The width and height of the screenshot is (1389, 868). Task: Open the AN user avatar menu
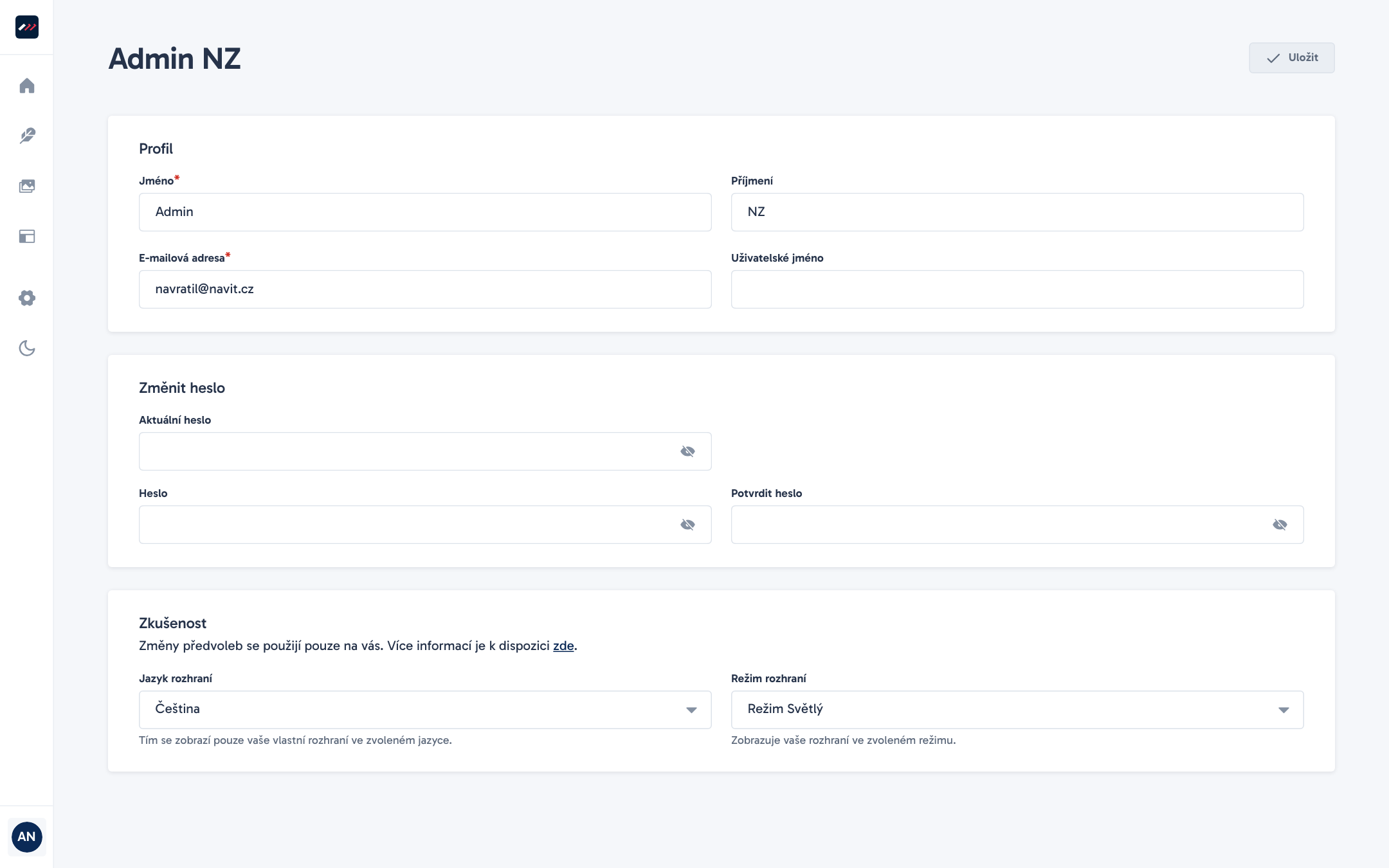(x=26, y=836)
